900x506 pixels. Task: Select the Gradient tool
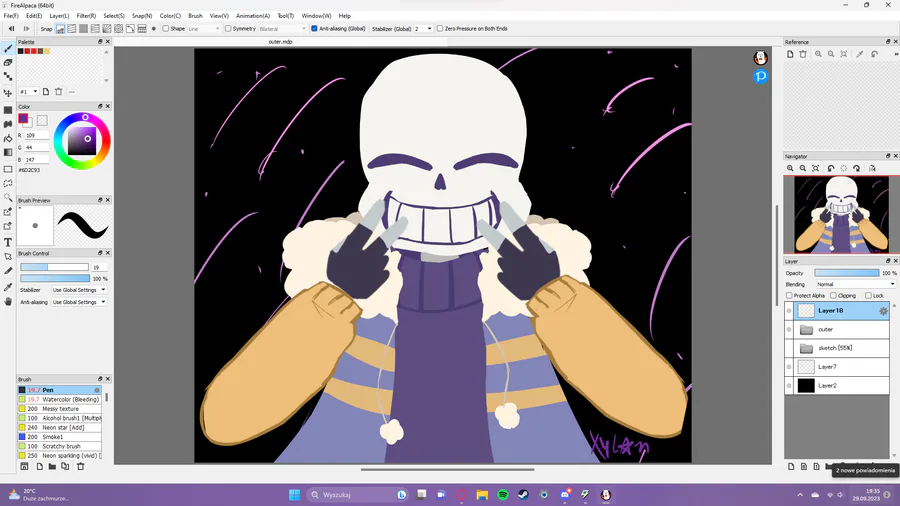8,153
